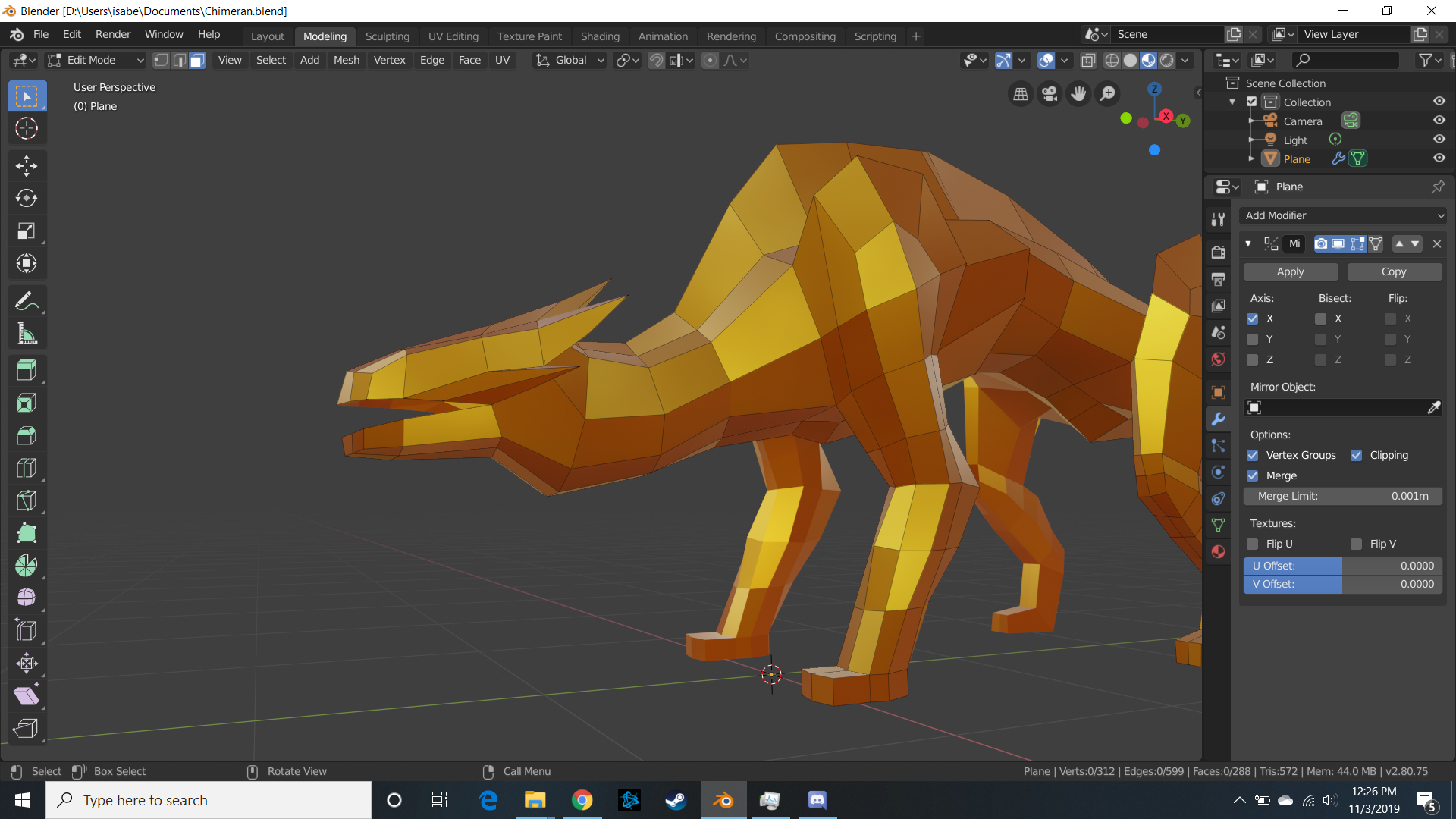Switch to the Sculpting workspace tab
Screen dimensions: 1456x819
(387, 36)
